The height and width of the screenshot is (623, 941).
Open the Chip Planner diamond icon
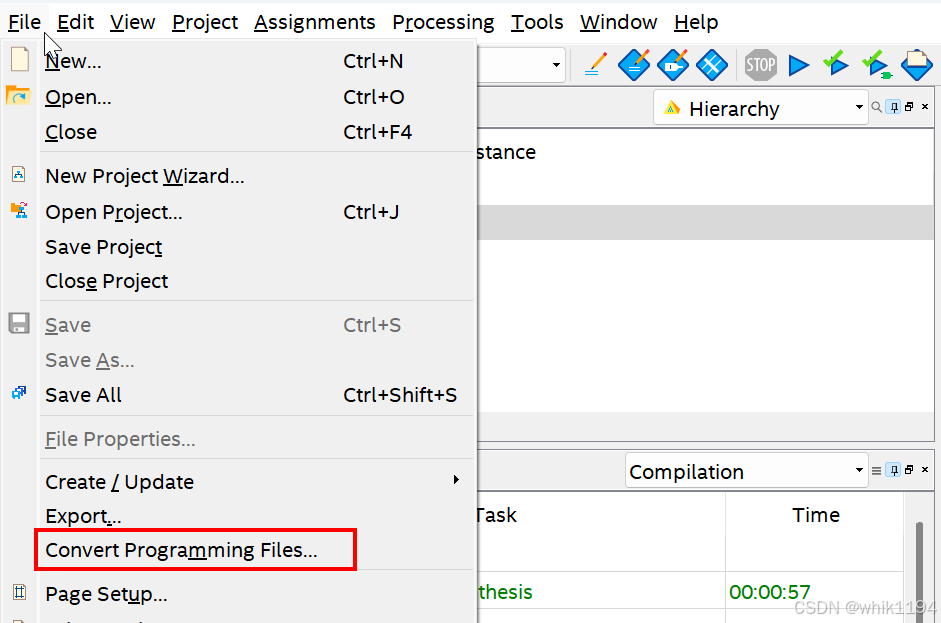(x=712, y=65)
